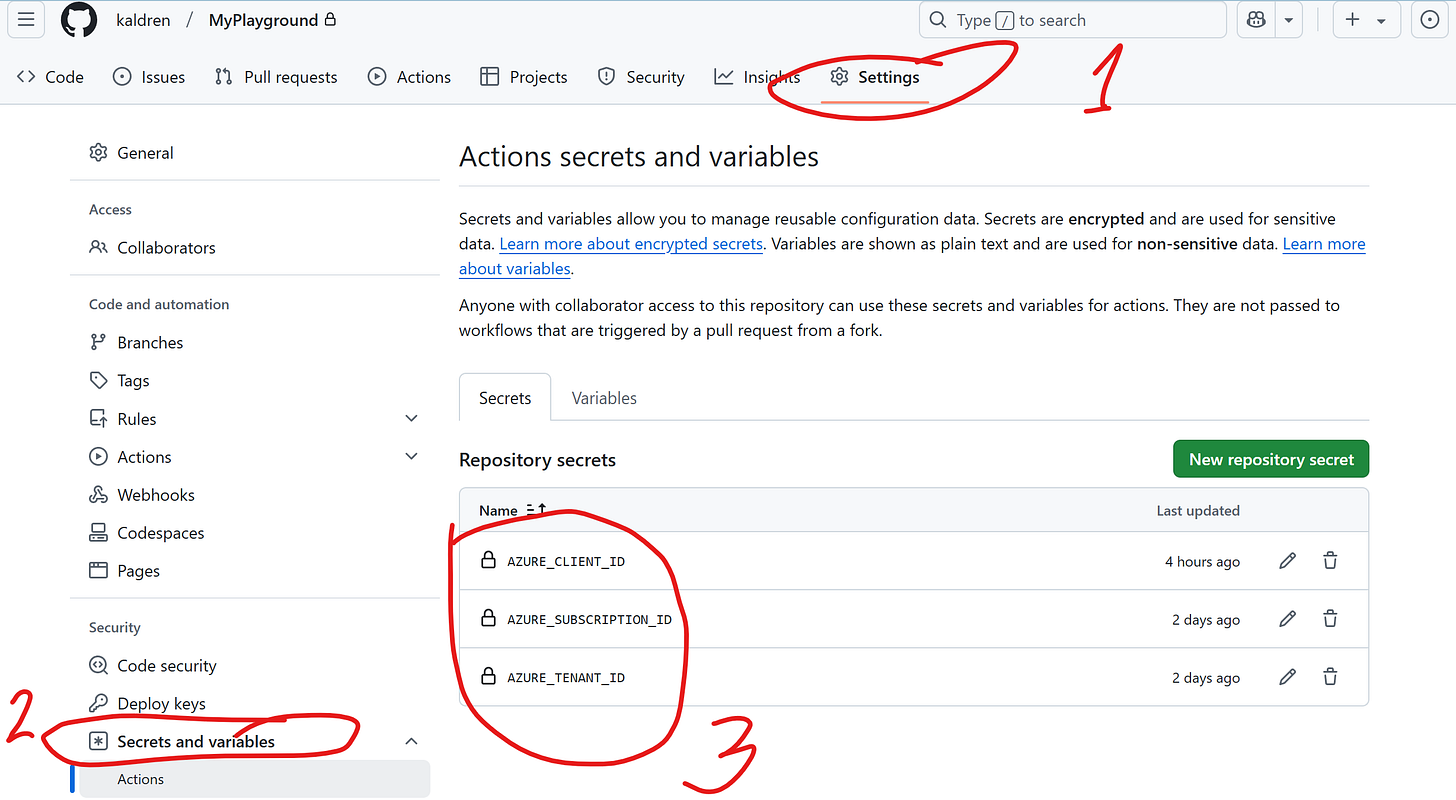Click the Collaborators people icon

98,247
